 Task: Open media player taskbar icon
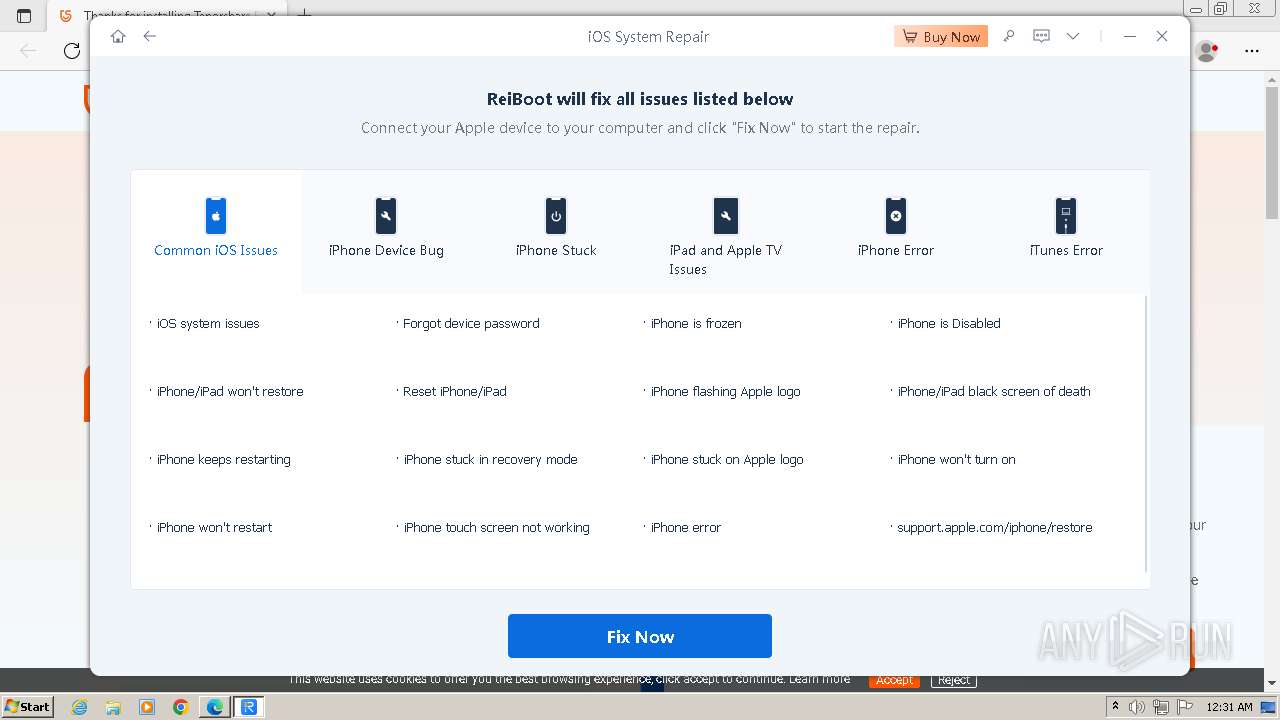[x=147, y=707]
